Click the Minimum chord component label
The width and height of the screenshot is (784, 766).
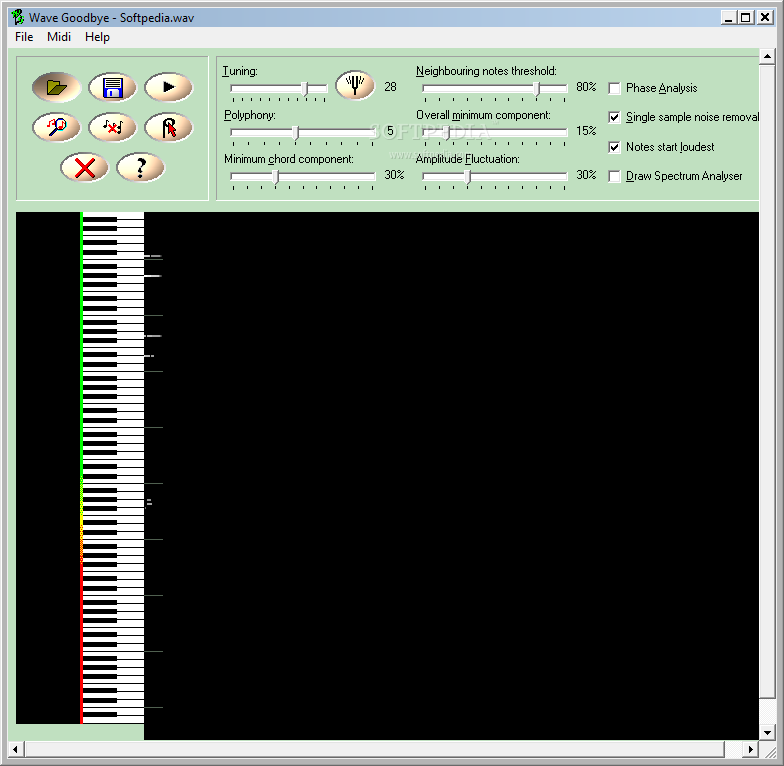click(288, 159)
